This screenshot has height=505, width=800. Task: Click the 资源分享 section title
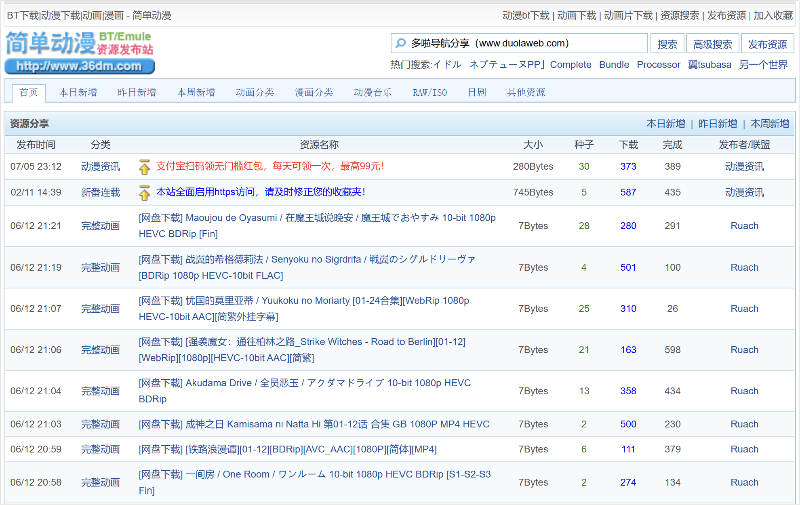(x=30, y=124)
